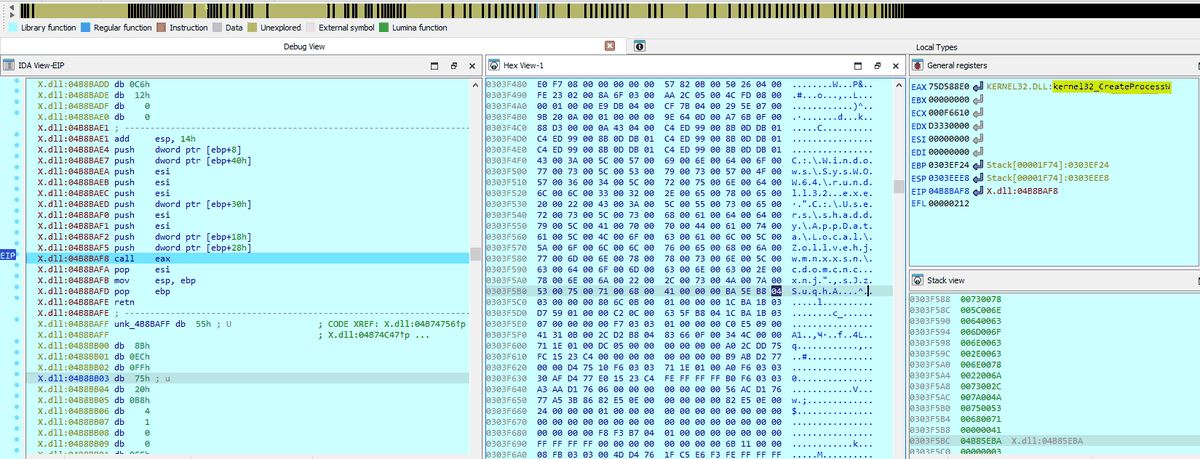Click the jump arrow next to ESI
1200x459 pixels.
[976, 137]
